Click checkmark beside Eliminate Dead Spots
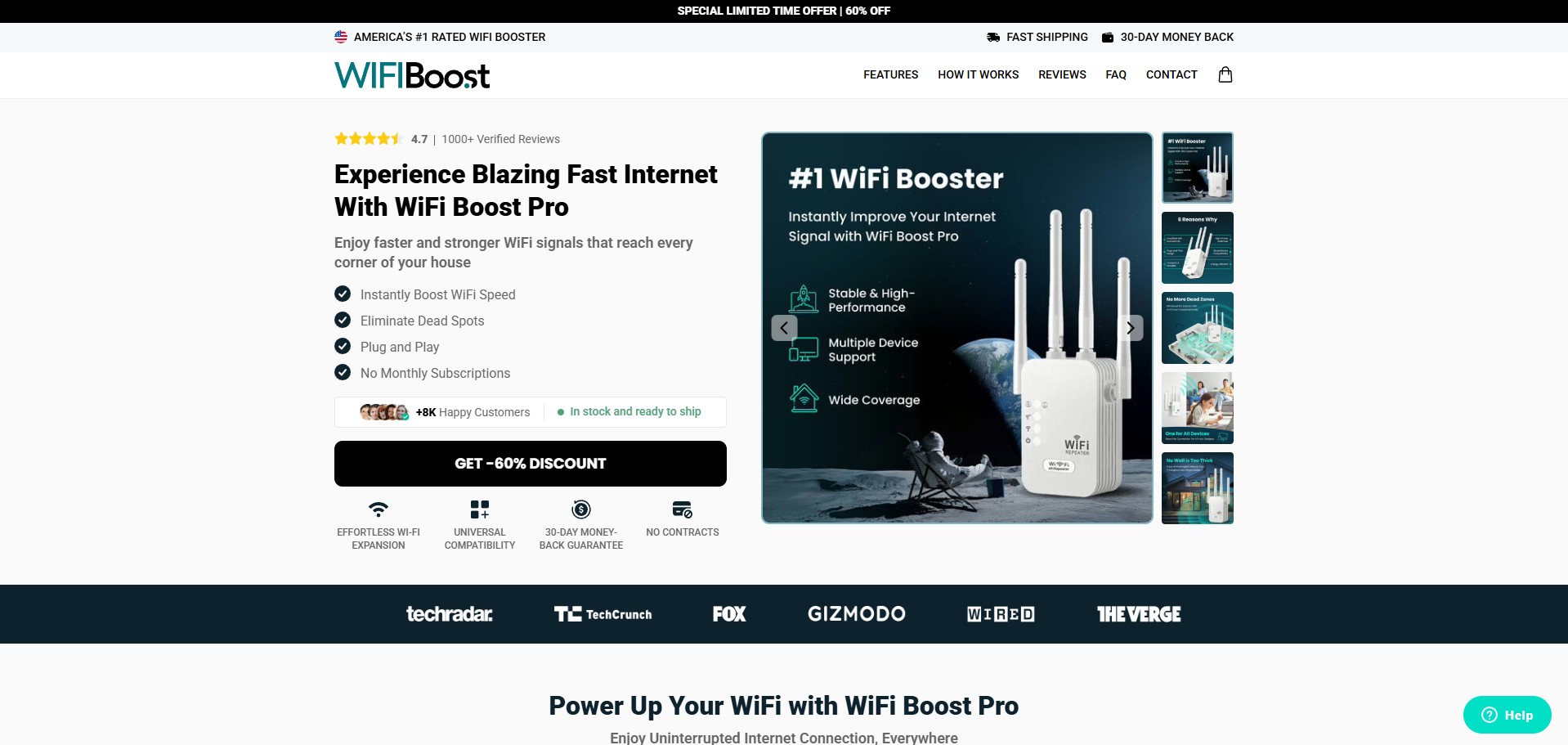Viewport: 1568px width, 745px height. pyautogui.click(x=343, y=320)
